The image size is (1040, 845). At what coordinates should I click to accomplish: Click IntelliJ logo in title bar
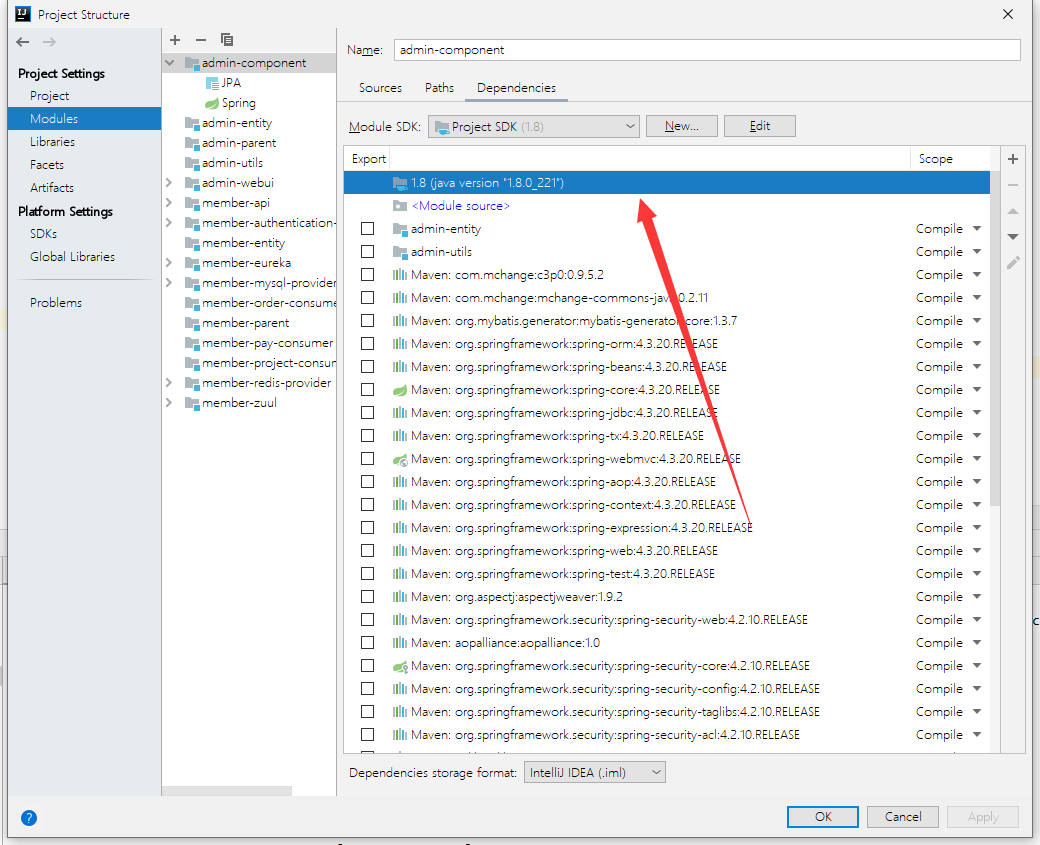(23, 14)
